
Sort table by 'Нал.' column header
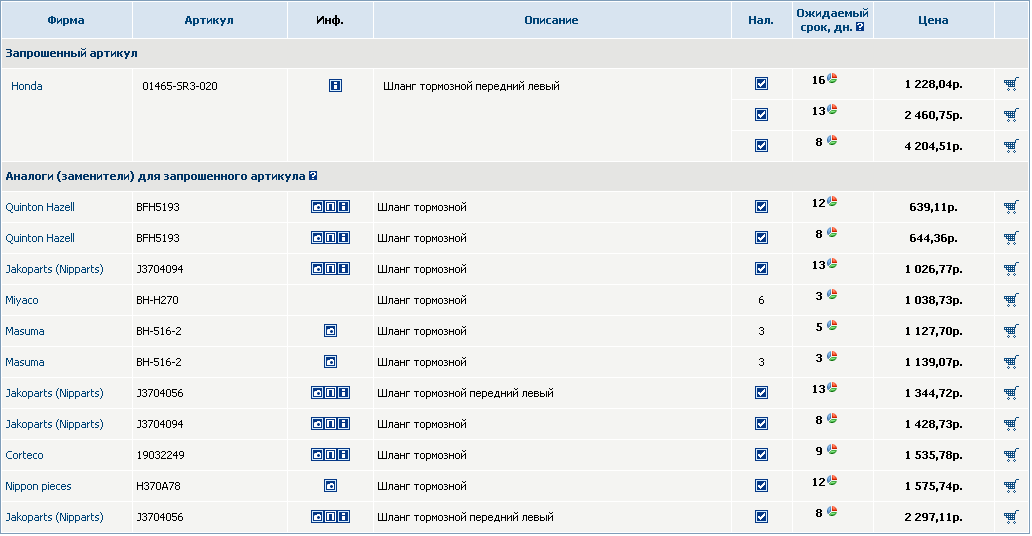761,20
